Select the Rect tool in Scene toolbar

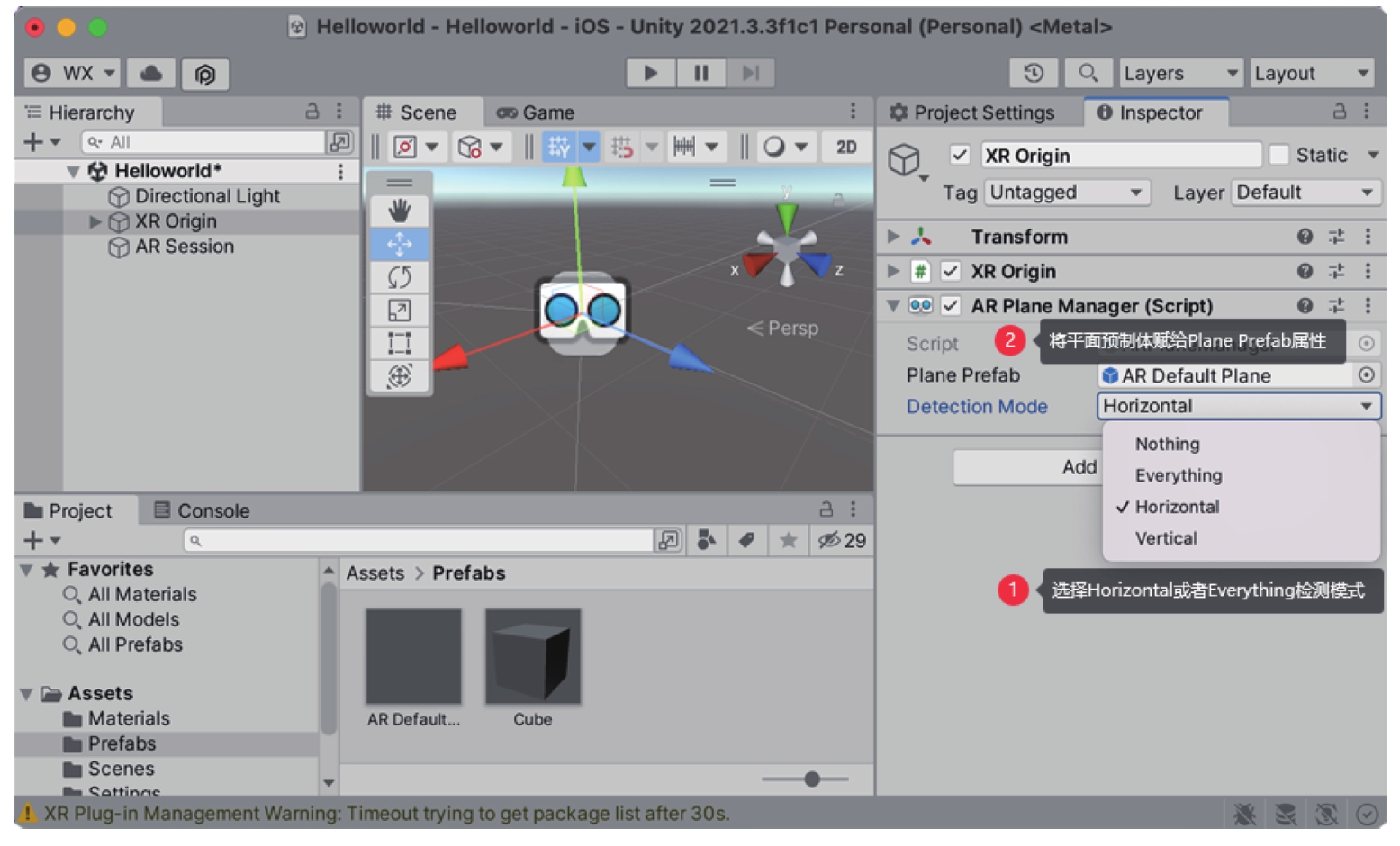tap(399, 343)
